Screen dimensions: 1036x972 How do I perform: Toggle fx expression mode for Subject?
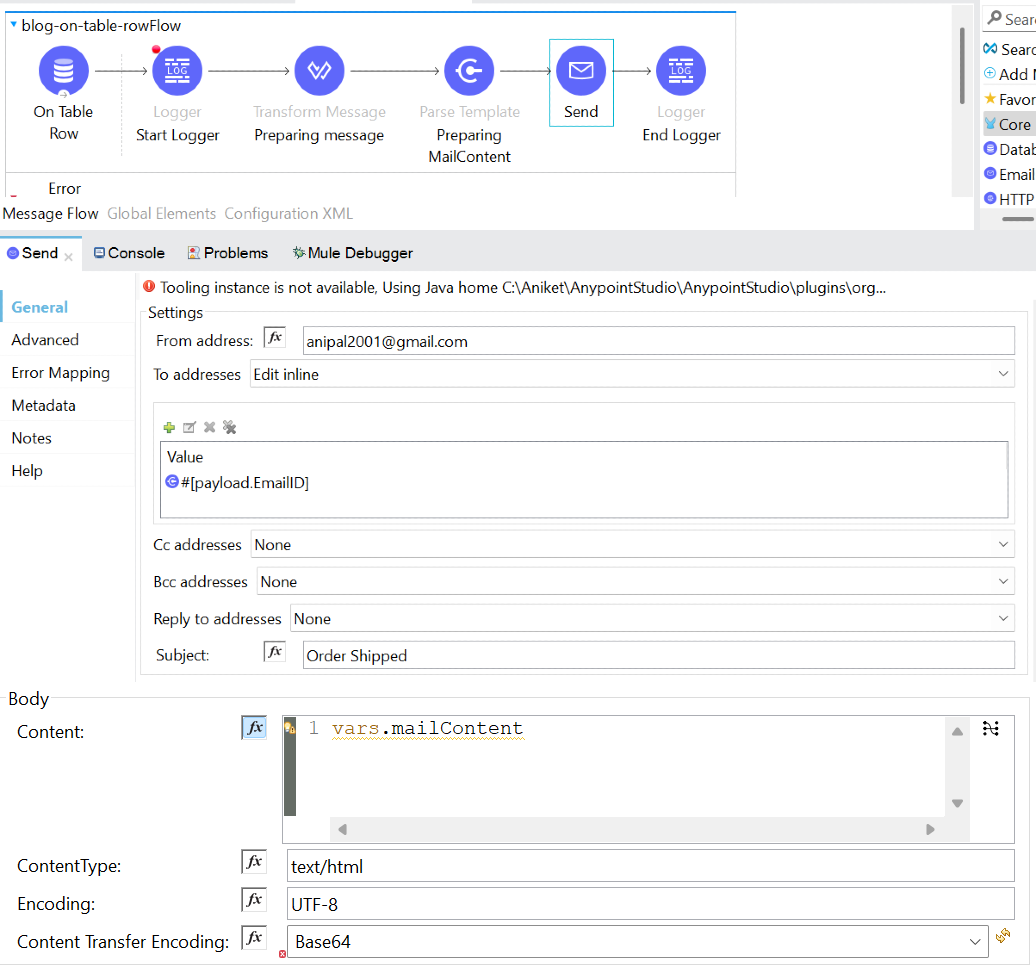275,652
